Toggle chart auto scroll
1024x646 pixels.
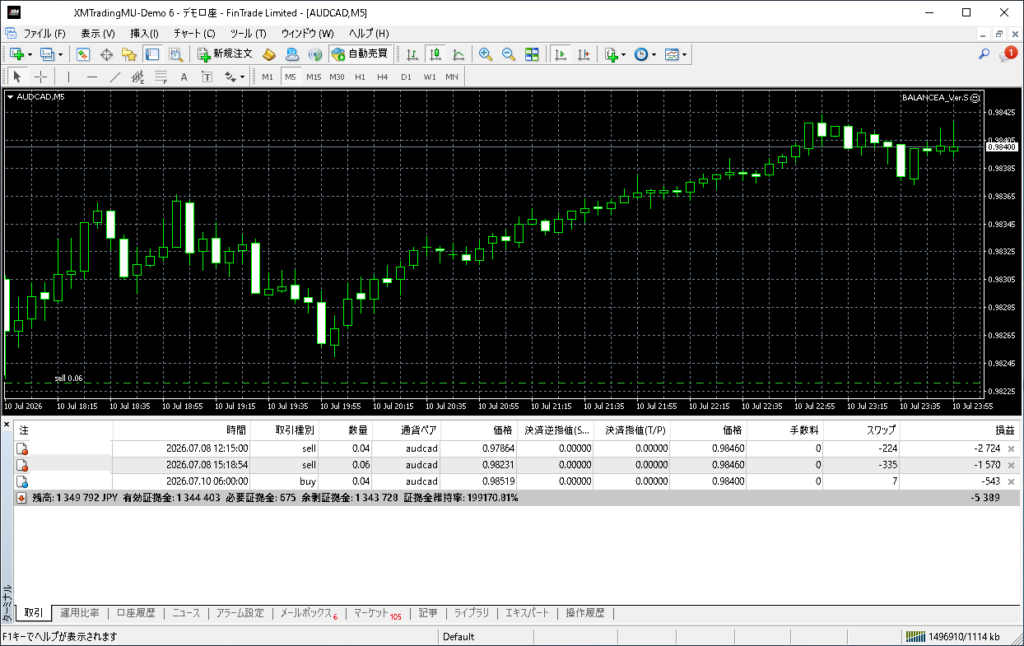[560, 54]
